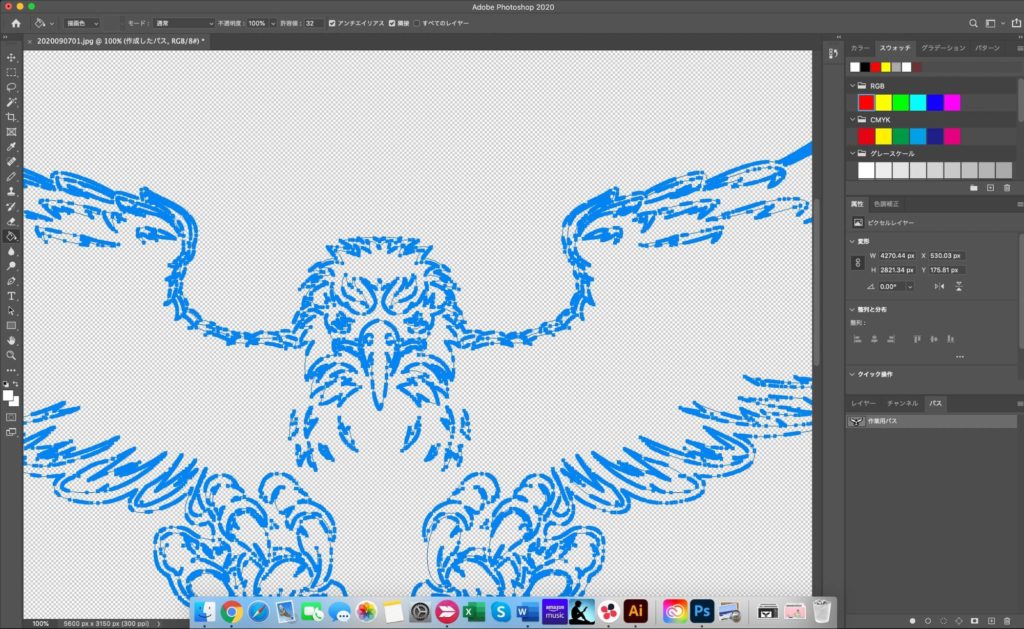Screen dimensions: 1024x629
Task: Flip horizontally icon in Properties panel
Action: [939, 286]
